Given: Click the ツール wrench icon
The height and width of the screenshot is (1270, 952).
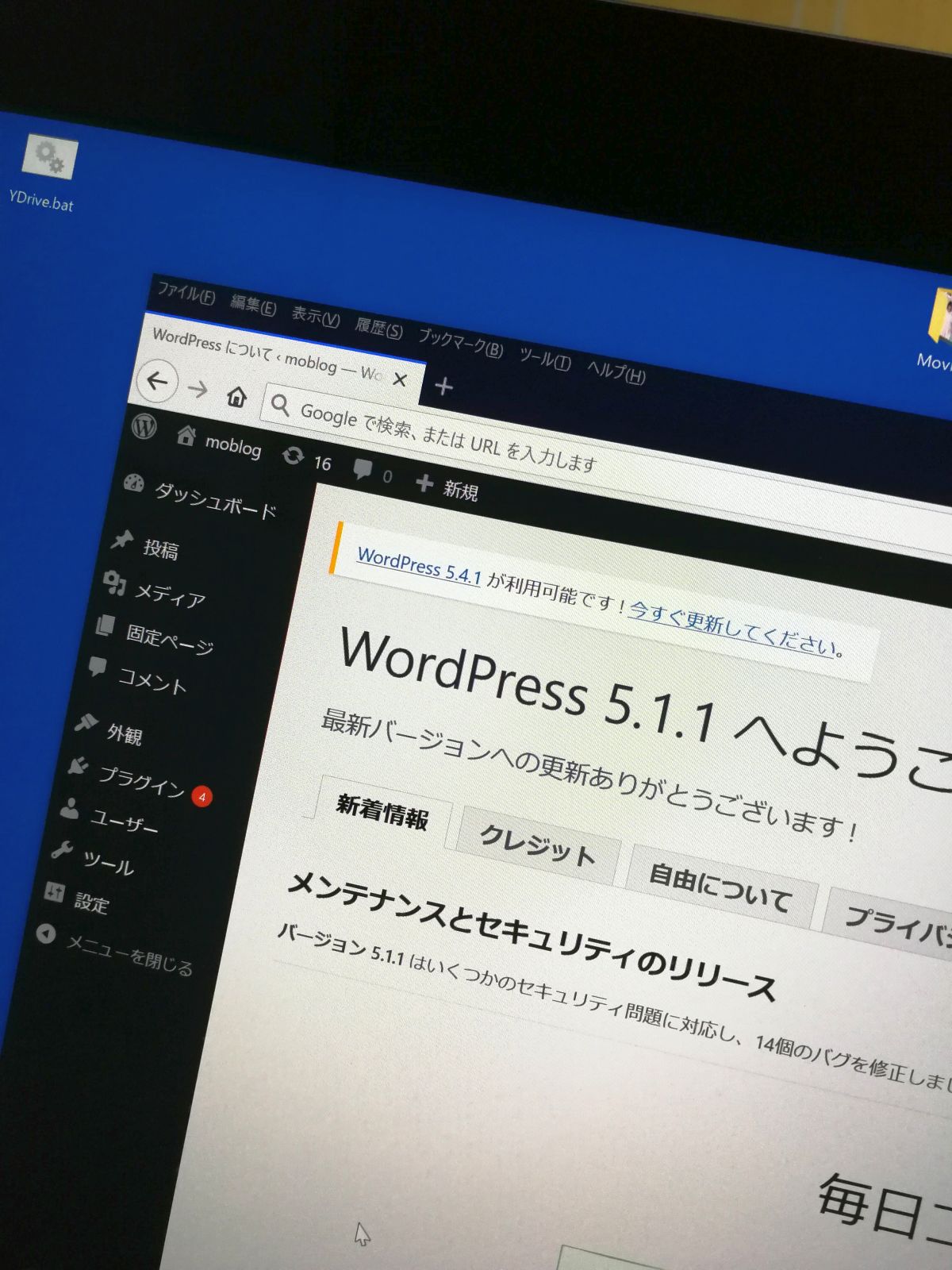Looking at the screenshot, I should click(61, 850).
